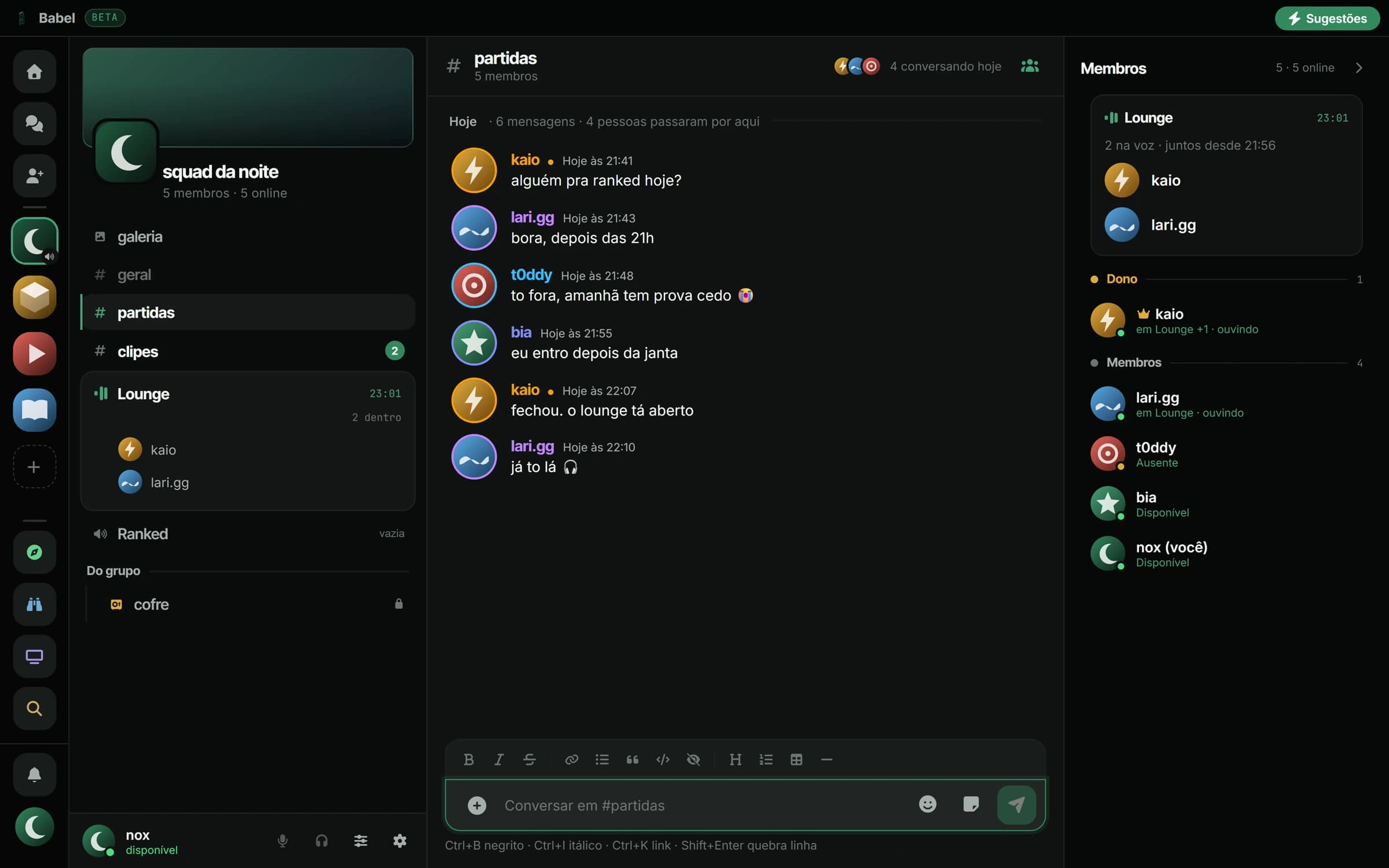
Task: Insert table from toolbar
Action: coord(796,759)
